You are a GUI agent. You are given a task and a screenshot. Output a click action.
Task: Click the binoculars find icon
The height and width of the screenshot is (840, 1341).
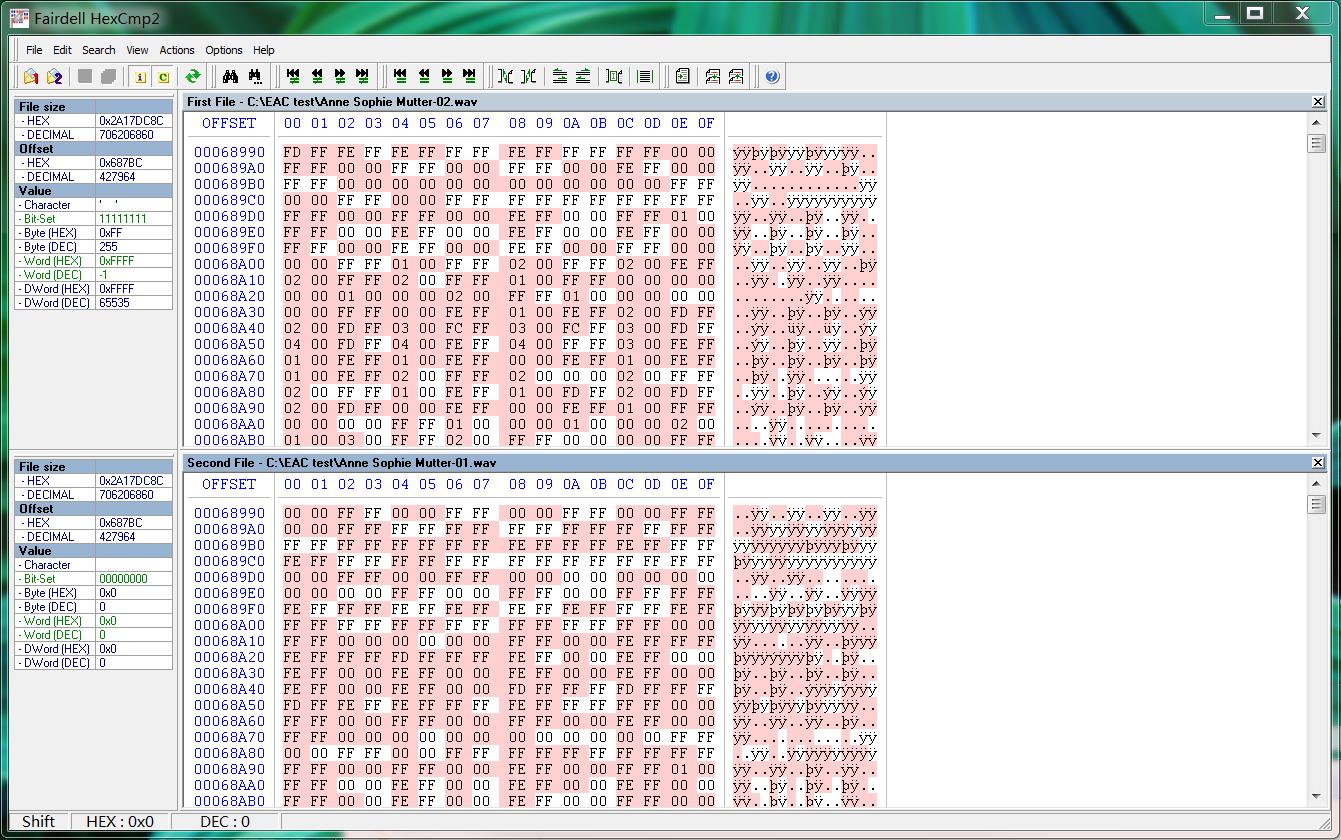(231, 77)
